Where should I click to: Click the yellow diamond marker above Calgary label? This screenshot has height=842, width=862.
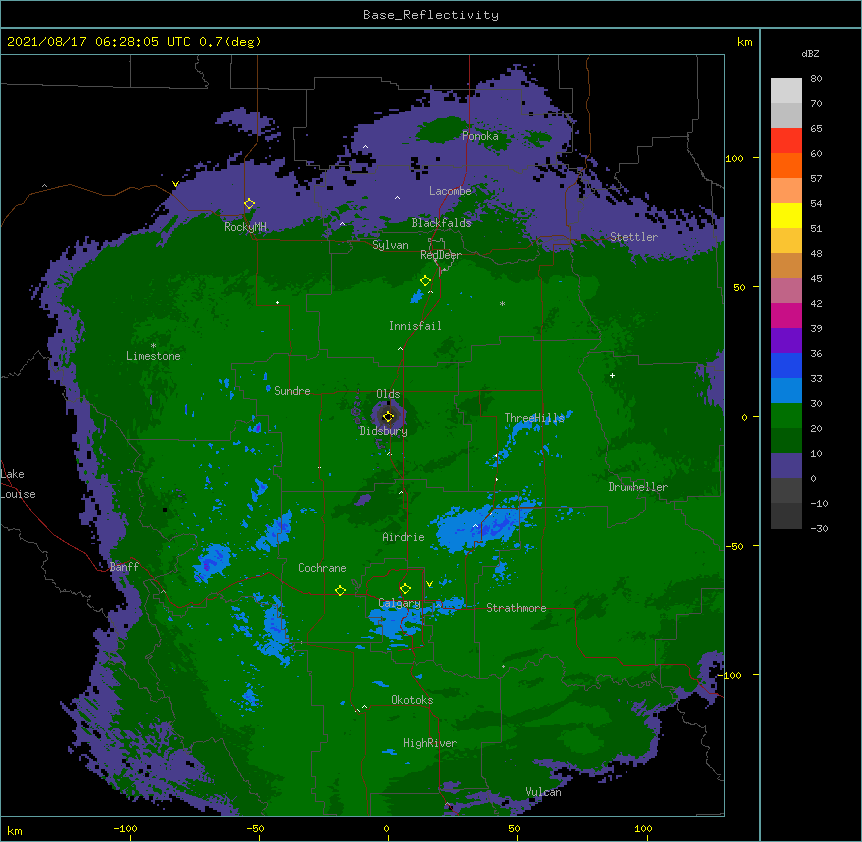click(405, 589)
